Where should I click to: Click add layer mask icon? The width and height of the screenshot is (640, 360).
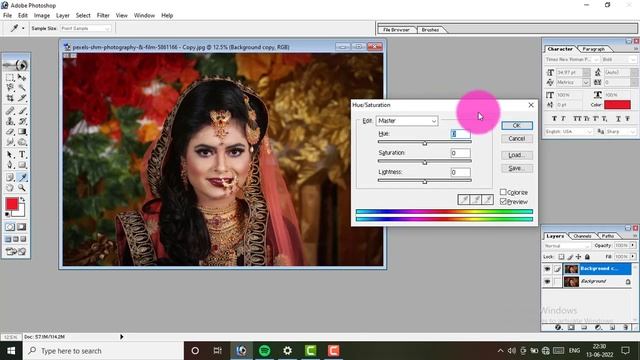(x=571, y=327)
